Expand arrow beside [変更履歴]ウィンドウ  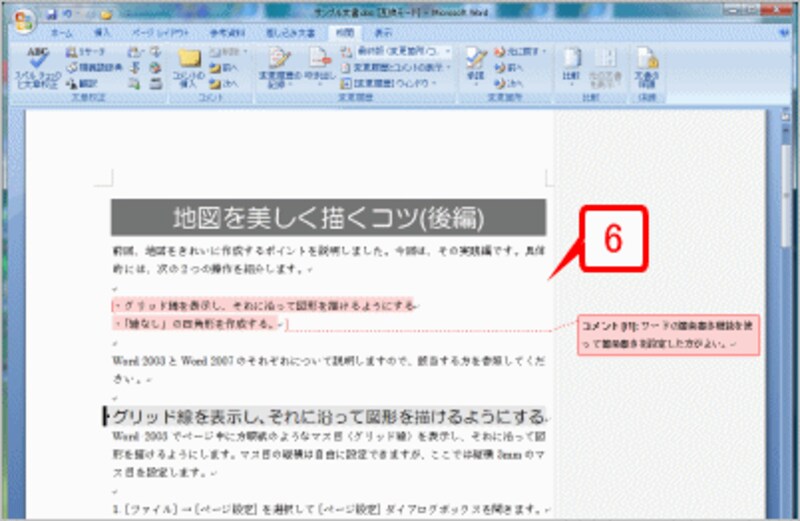click(434, 83)
